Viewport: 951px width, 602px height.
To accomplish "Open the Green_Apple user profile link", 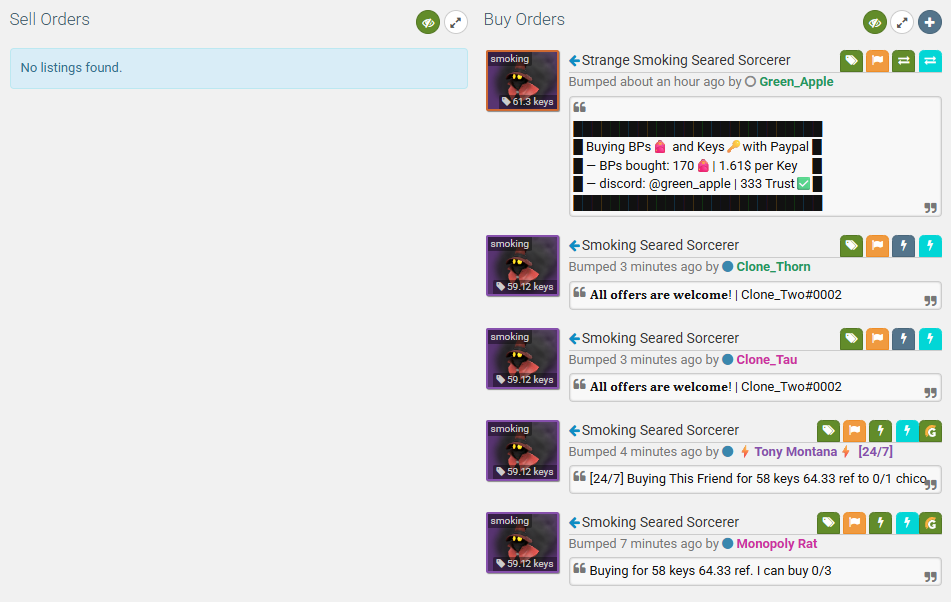I will click(796, 82).
